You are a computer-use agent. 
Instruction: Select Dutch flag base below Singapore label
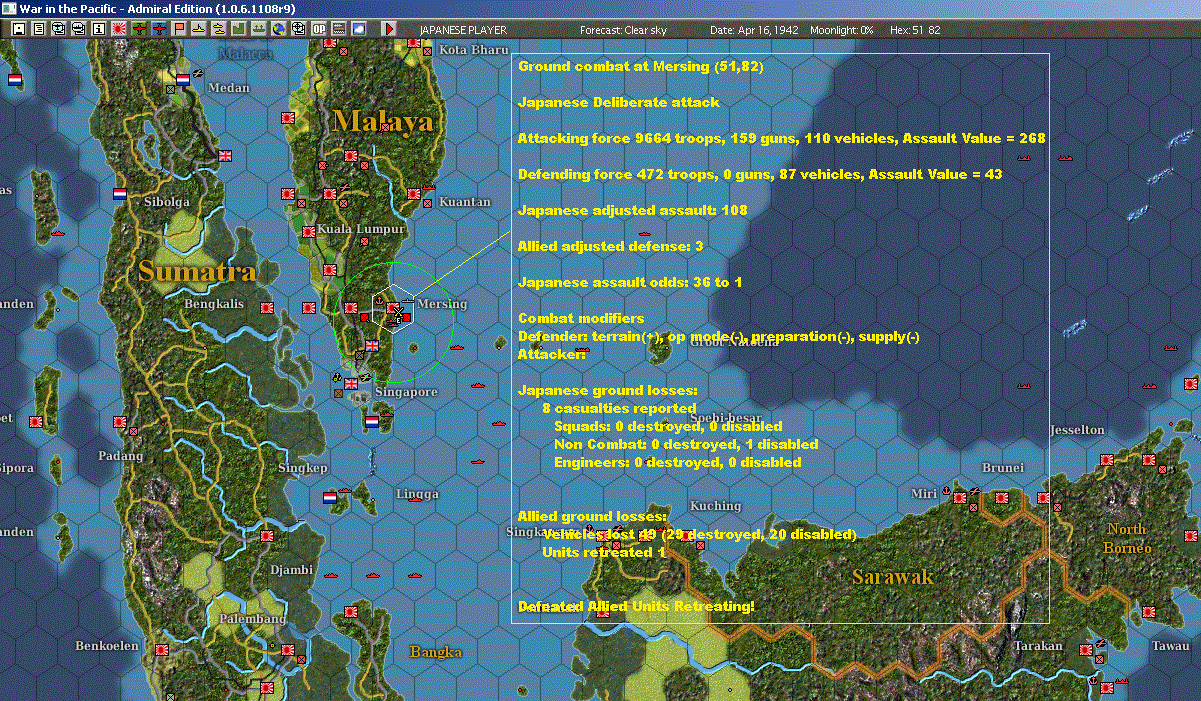372,423
